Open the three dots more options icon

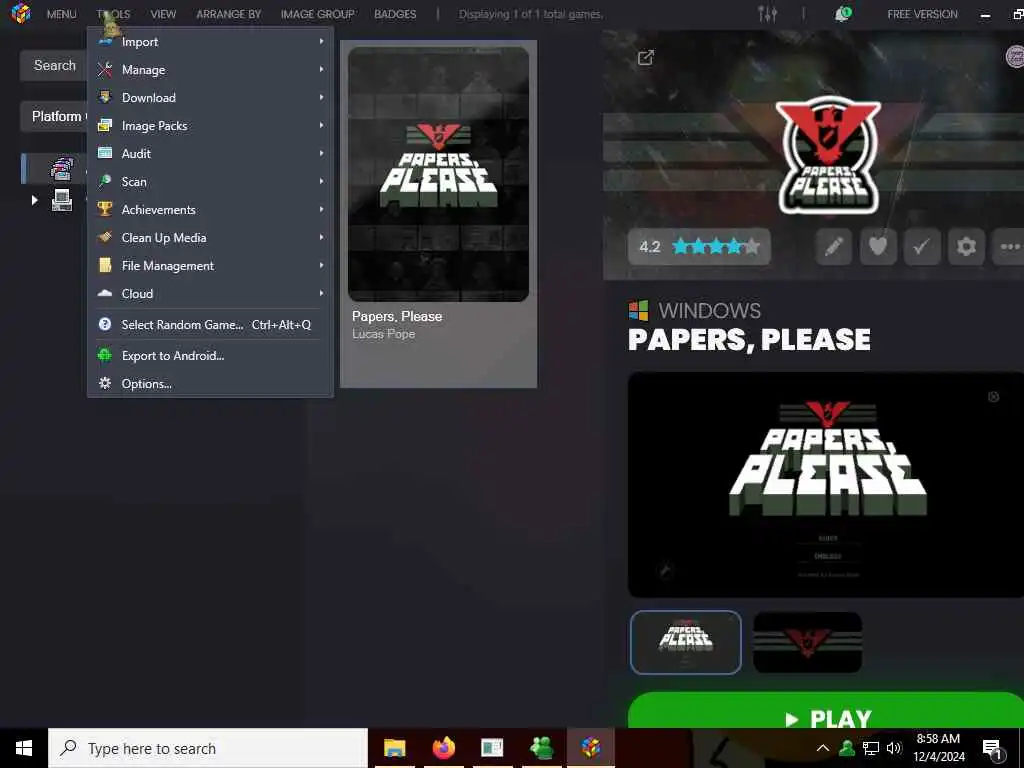1008,246
